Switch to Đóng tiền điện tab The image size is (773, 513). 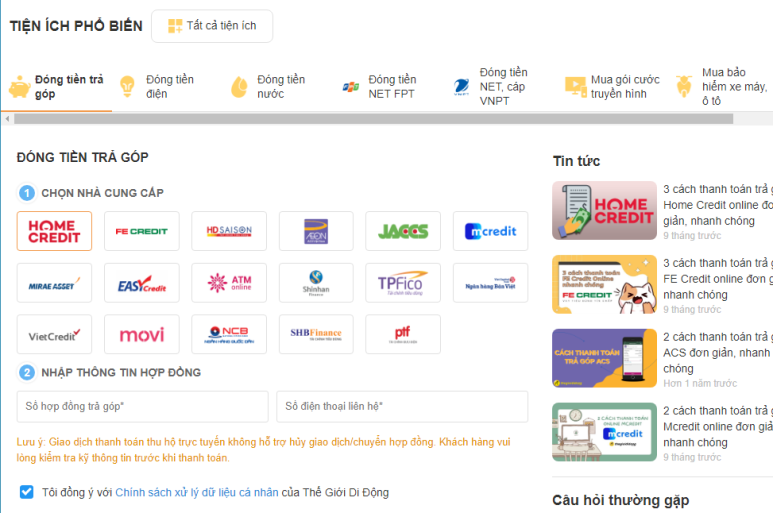pos(158,87)
